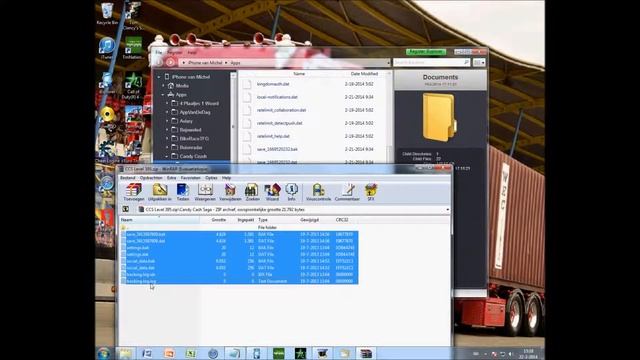Click the Viruscontrole icon in WinRAR

318,192
